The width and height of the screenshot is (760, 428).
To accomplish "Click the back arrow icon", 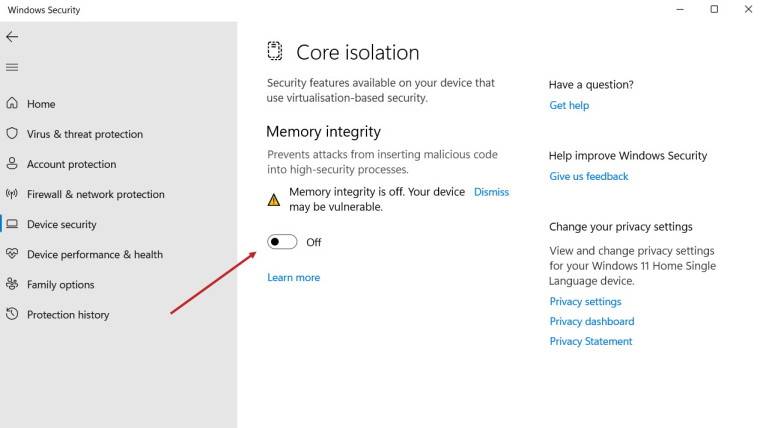I will [12, 36].
